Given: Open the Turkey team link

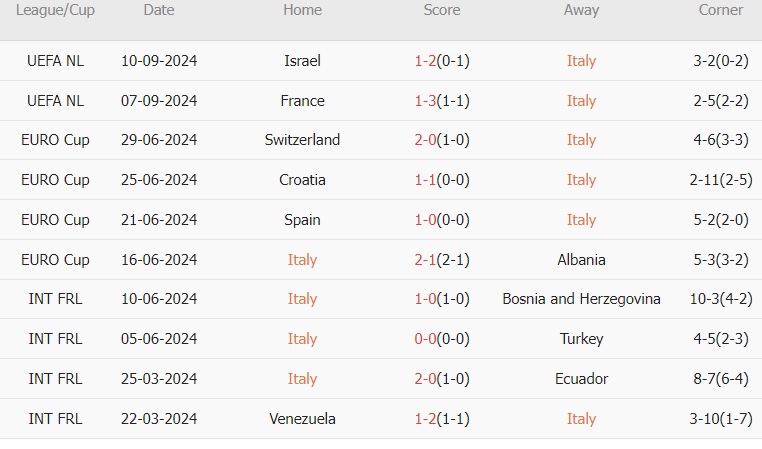Looking at the screenshot, I should 581,339.
